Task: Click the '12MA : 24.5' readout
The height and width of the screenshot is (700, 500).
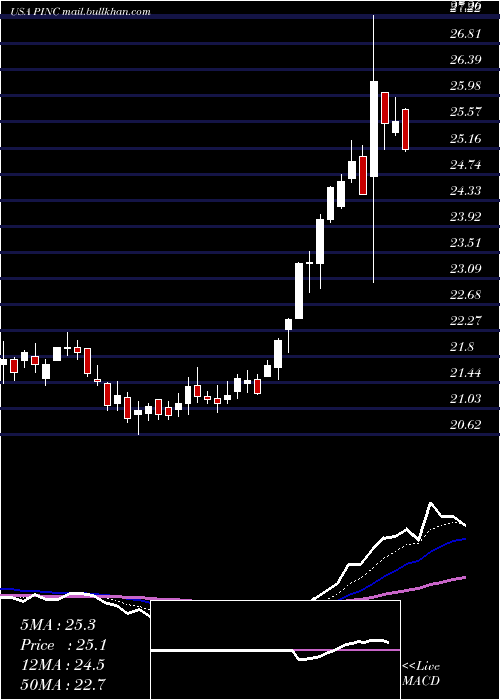Action: (62, 665)
